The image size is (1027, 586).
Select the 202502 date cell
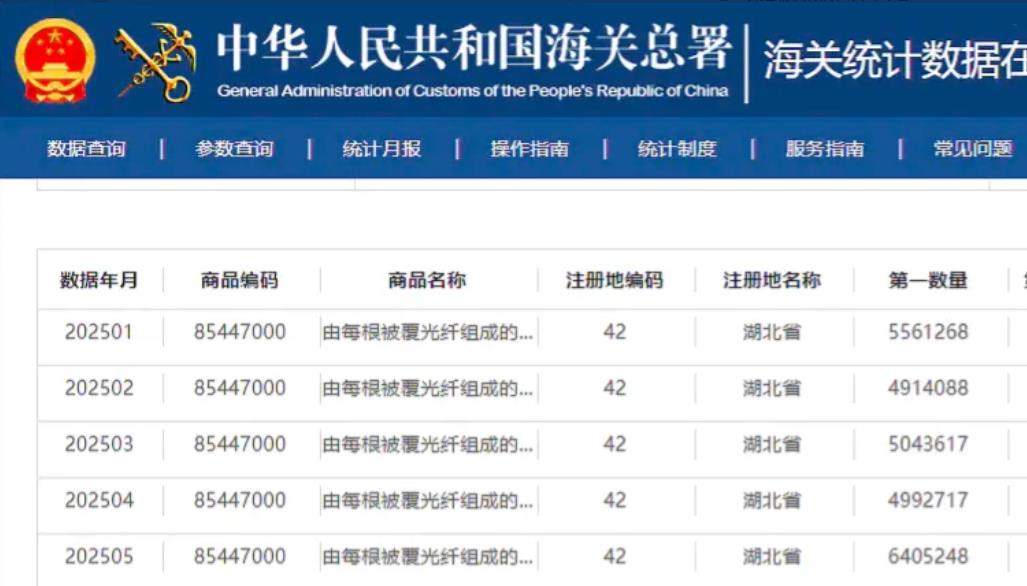coord(99,388)
